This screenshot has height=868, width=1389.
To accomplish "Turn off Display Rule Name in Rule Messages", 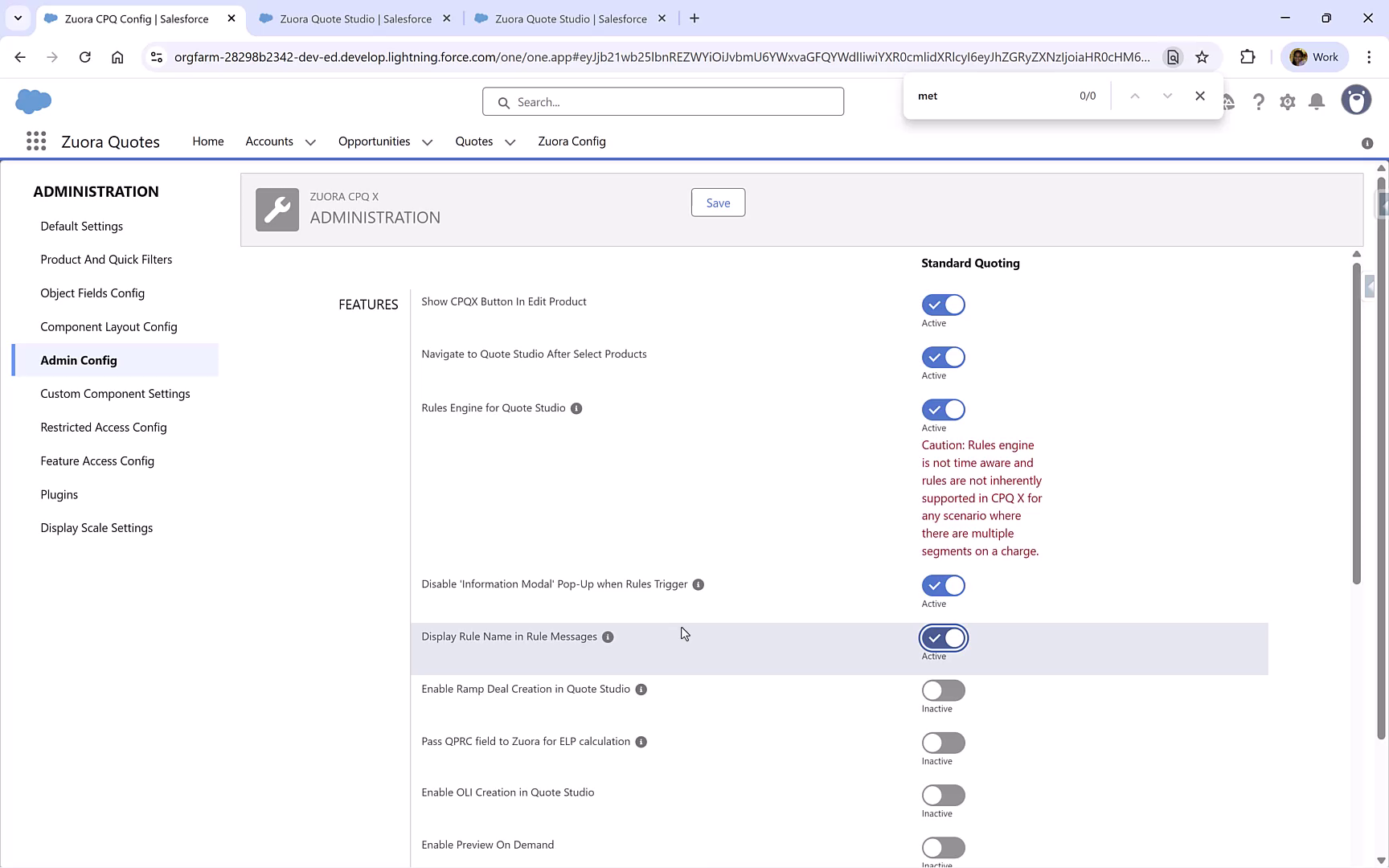I will click(x=943, y=638).
